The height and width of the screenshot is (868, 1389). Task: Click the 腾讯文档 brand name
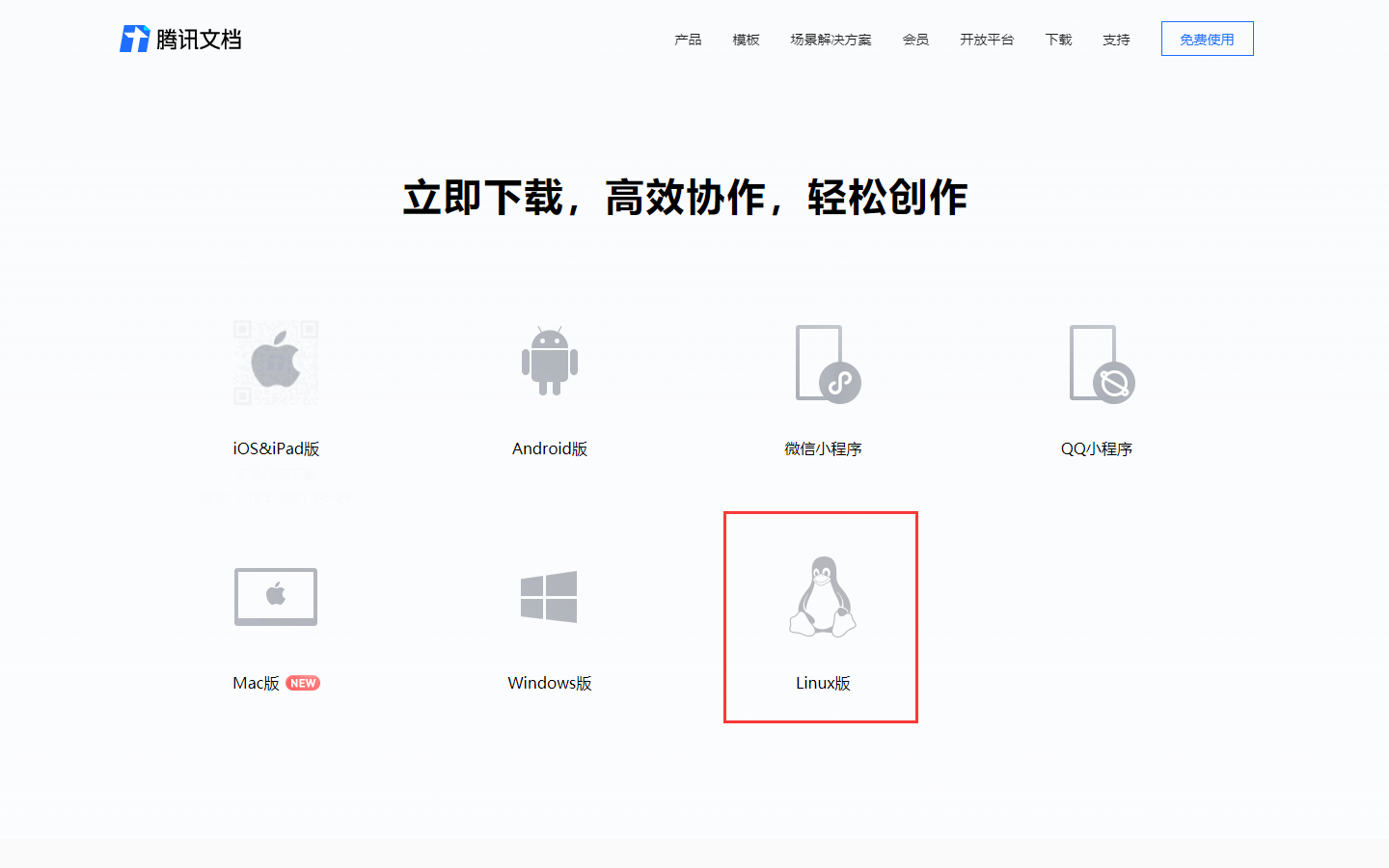click(199, 40)
